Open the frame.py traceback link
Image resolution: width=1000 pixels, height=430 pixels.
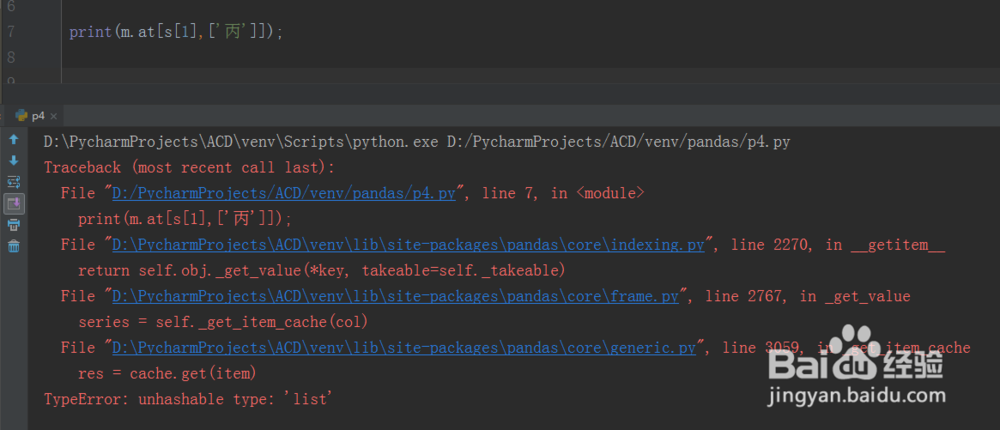397,296
